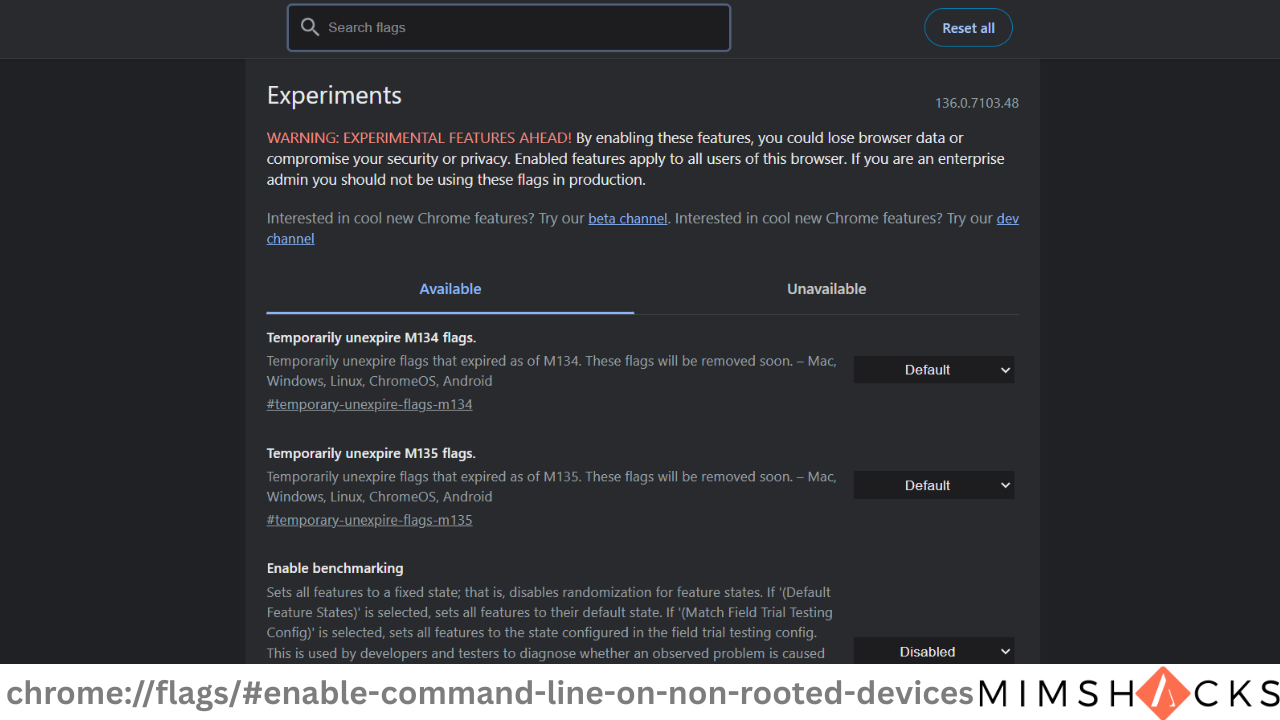
Task: Follow the #temporary-unexpire-flags-m135 anchor link
Action: tap(369, 520)
